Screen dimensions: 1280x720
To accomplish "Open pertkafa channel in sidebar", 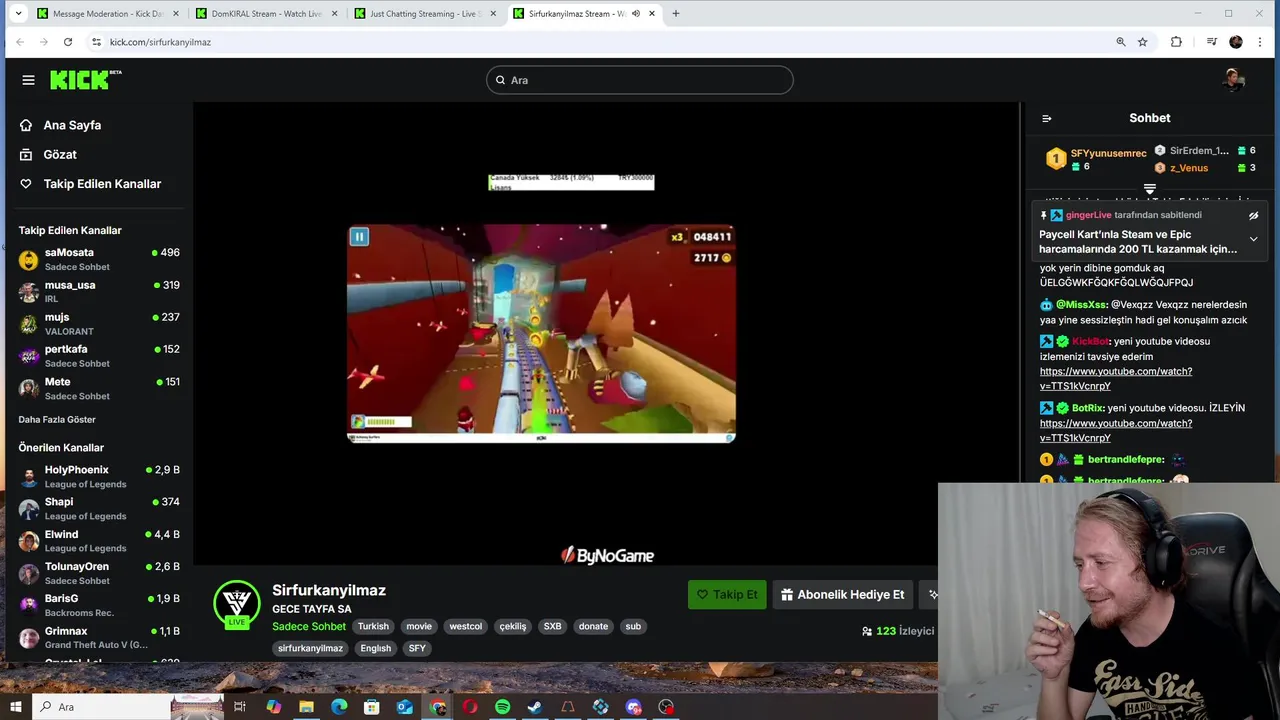I will tap(98, 355).
